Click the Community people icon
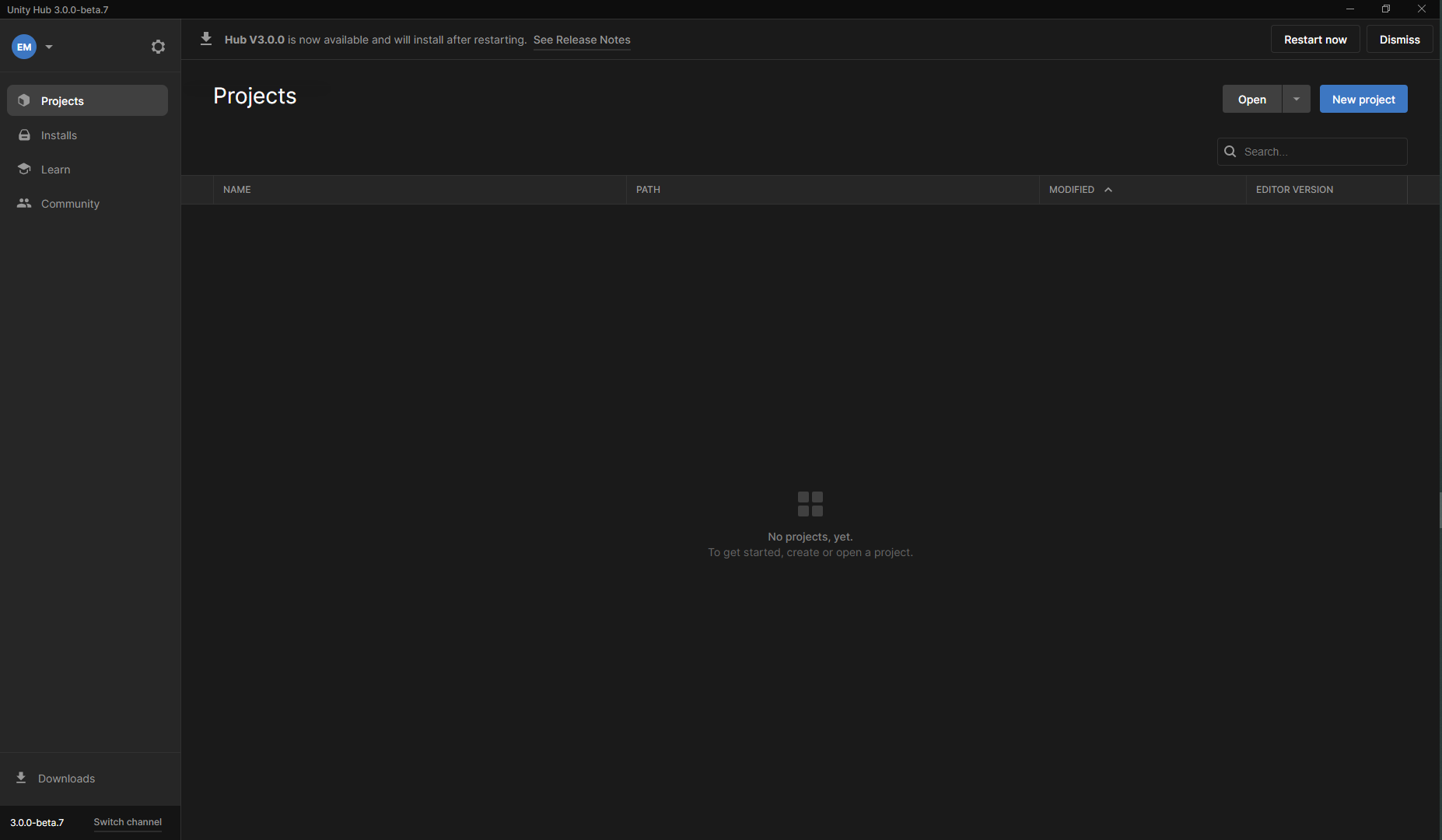 pyautogui.click(x=24, y=203)
